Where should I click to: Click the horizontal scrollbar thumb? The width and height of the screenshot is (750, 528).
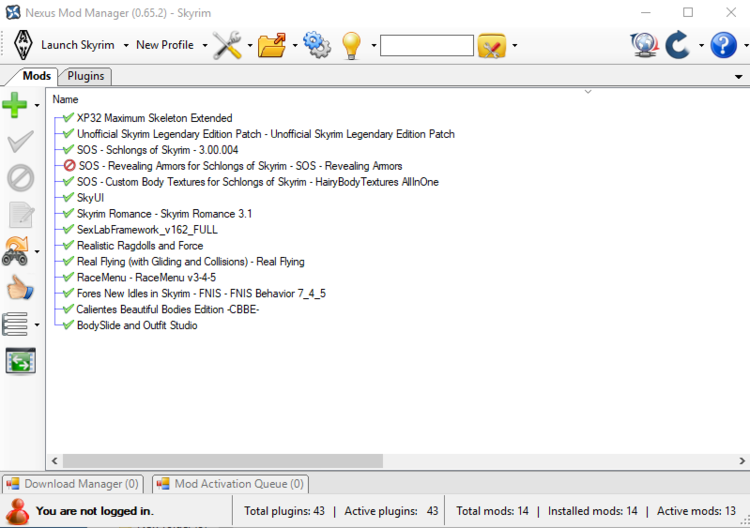tap(223, 461)
